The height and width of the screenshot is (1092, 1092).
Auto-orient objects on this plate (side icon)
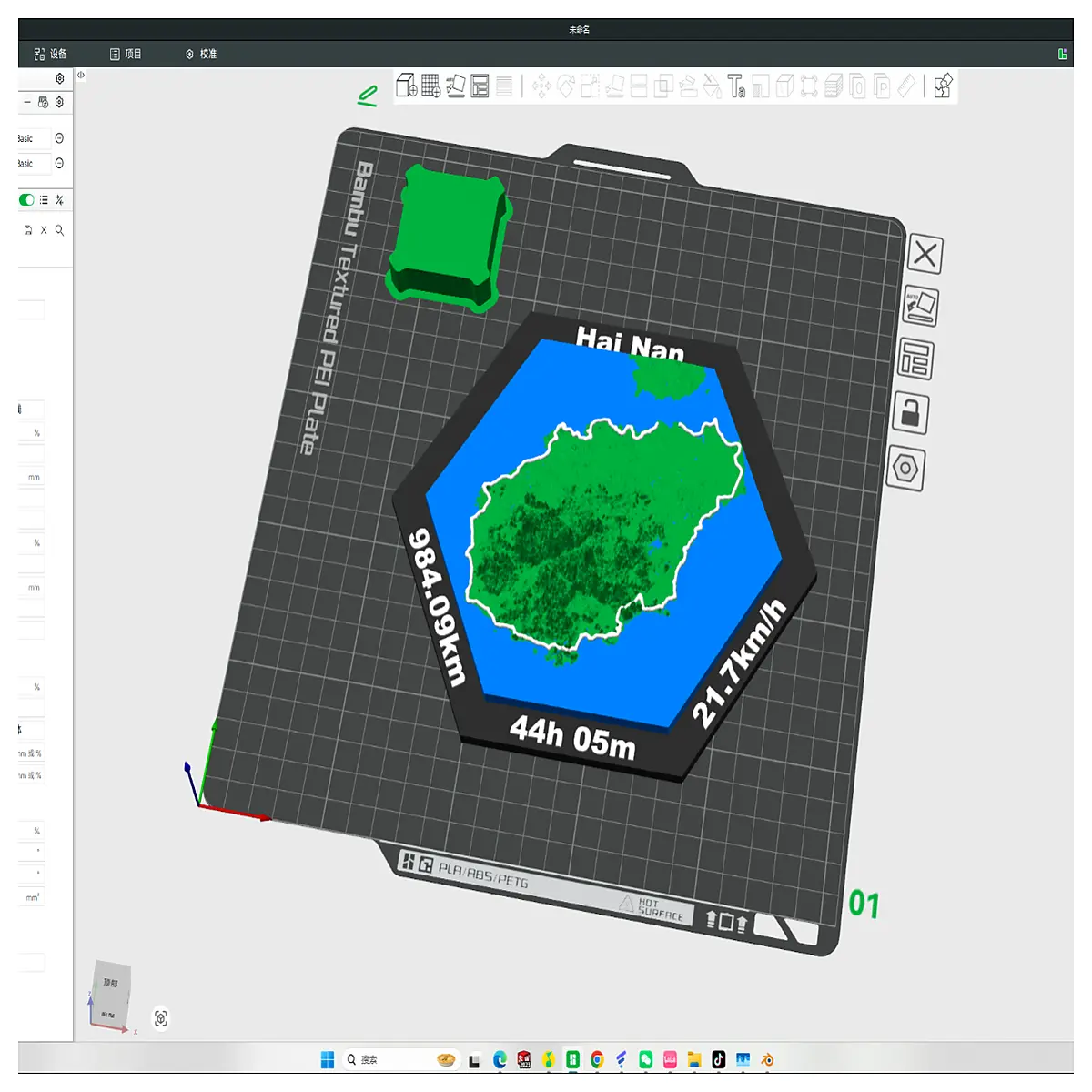(x=920, y=307)
